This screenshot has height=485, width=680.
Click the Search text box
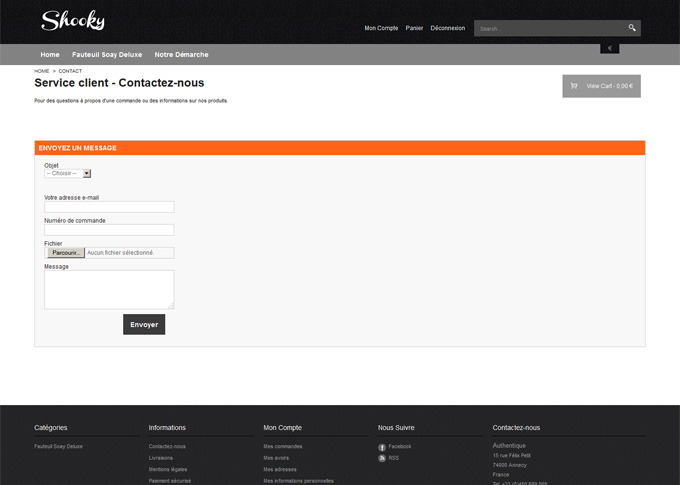pyautogui.click(x=549, y=28)
